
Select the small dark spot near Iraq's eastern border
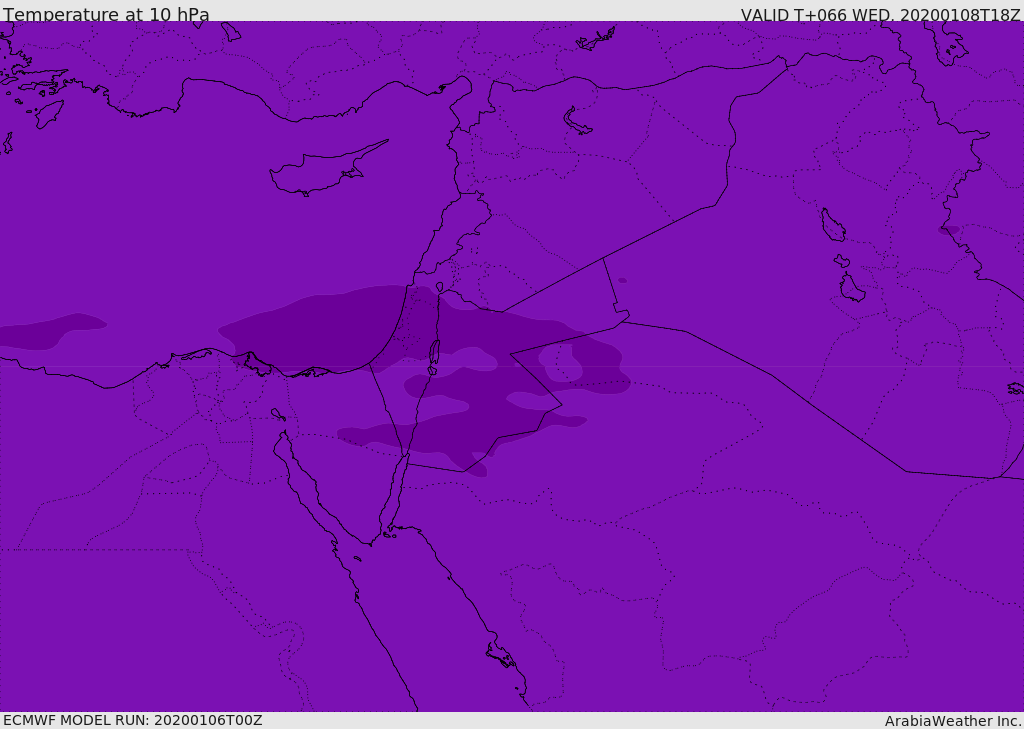(x=949, y=230)
